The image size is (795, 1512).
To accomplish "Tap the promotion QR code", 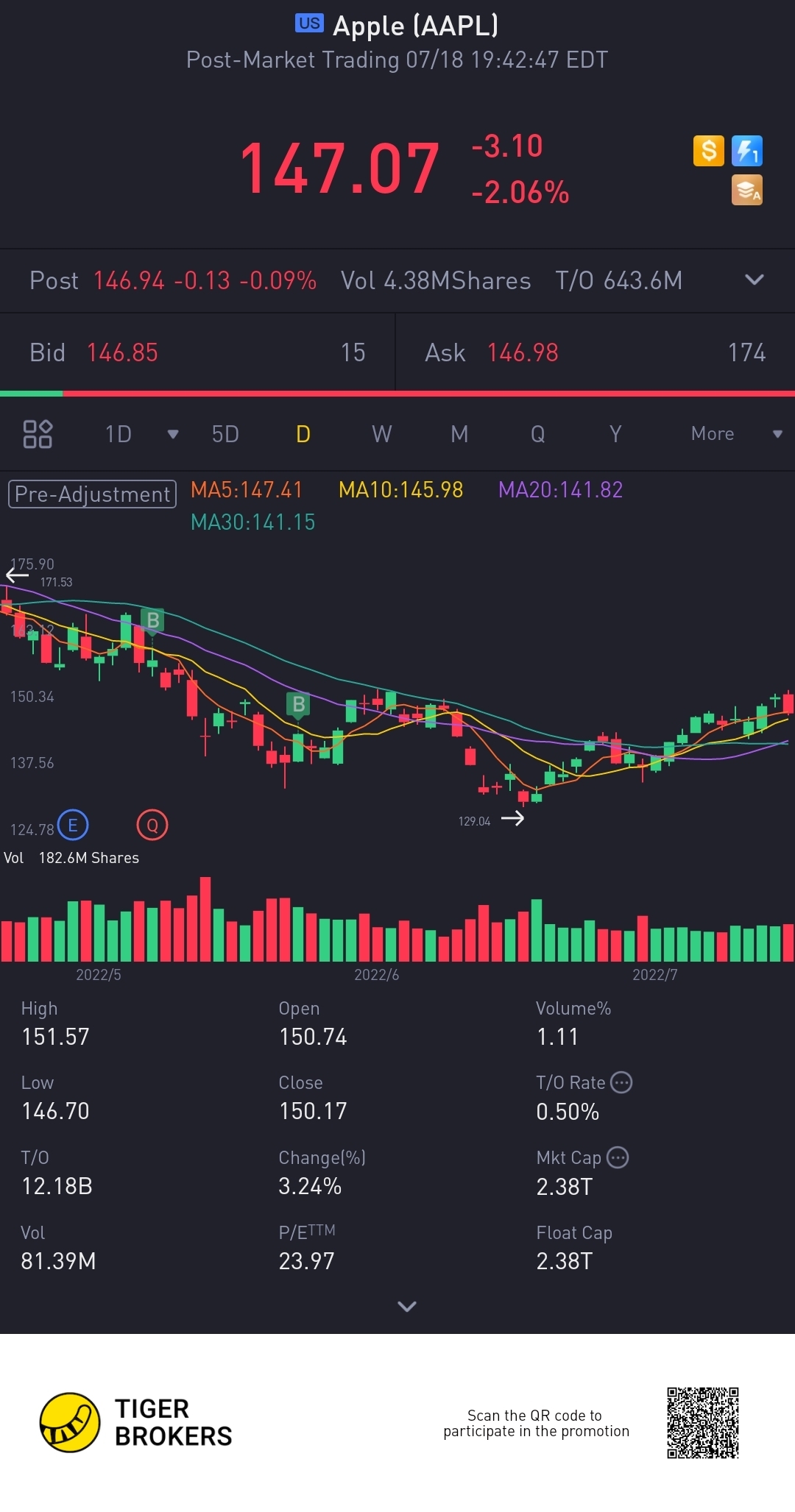I will point(703,1423).
